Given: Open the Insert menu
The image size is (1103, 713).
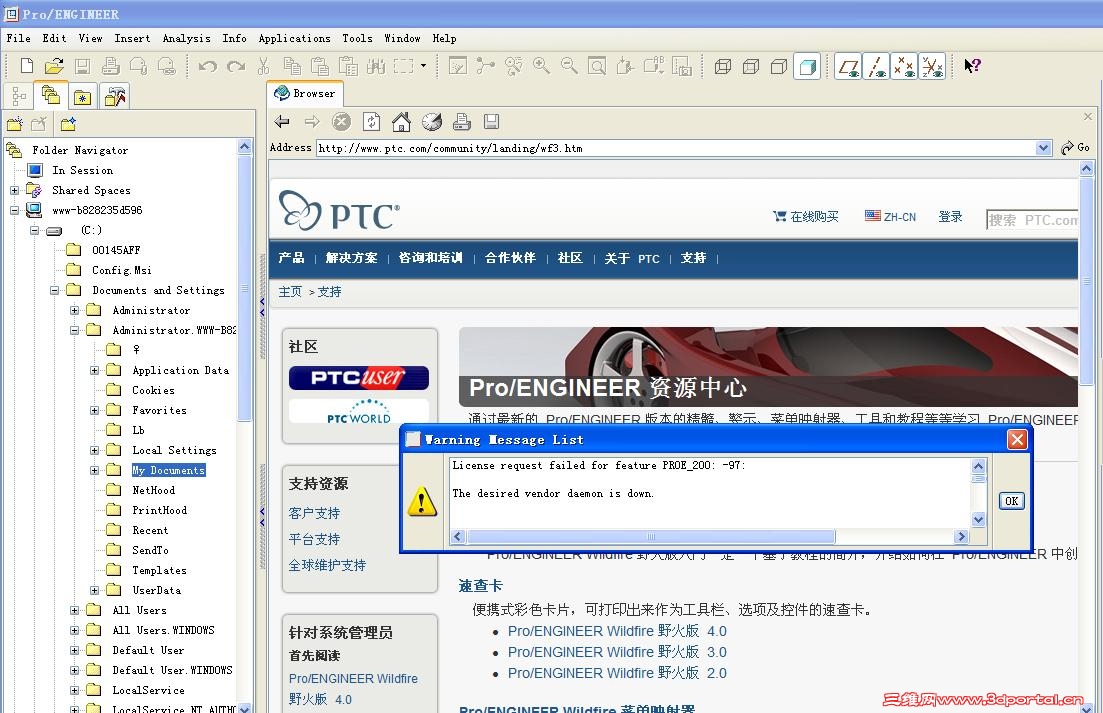Looking at the screenshot, I should tap(132, 39).
